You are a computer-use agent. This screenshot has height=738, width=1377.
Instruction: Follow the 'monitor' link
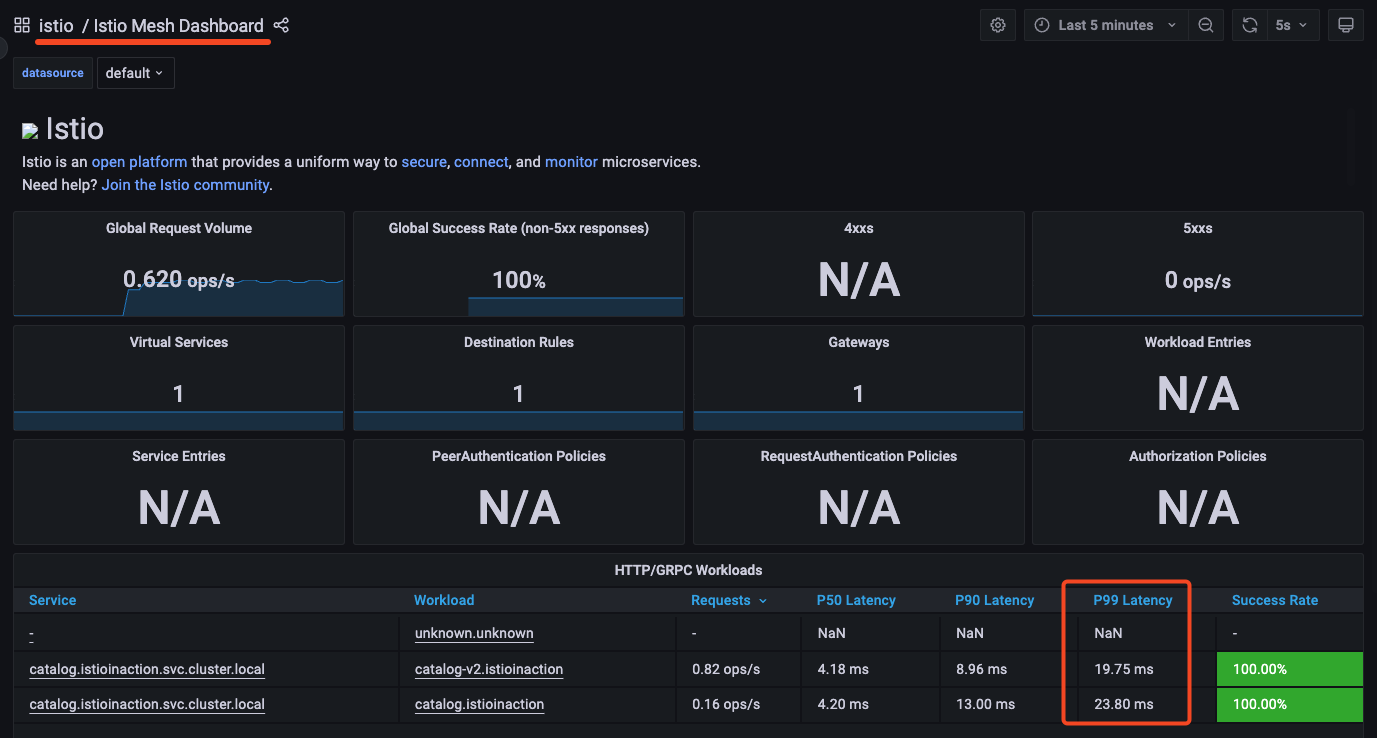[571, 161]
